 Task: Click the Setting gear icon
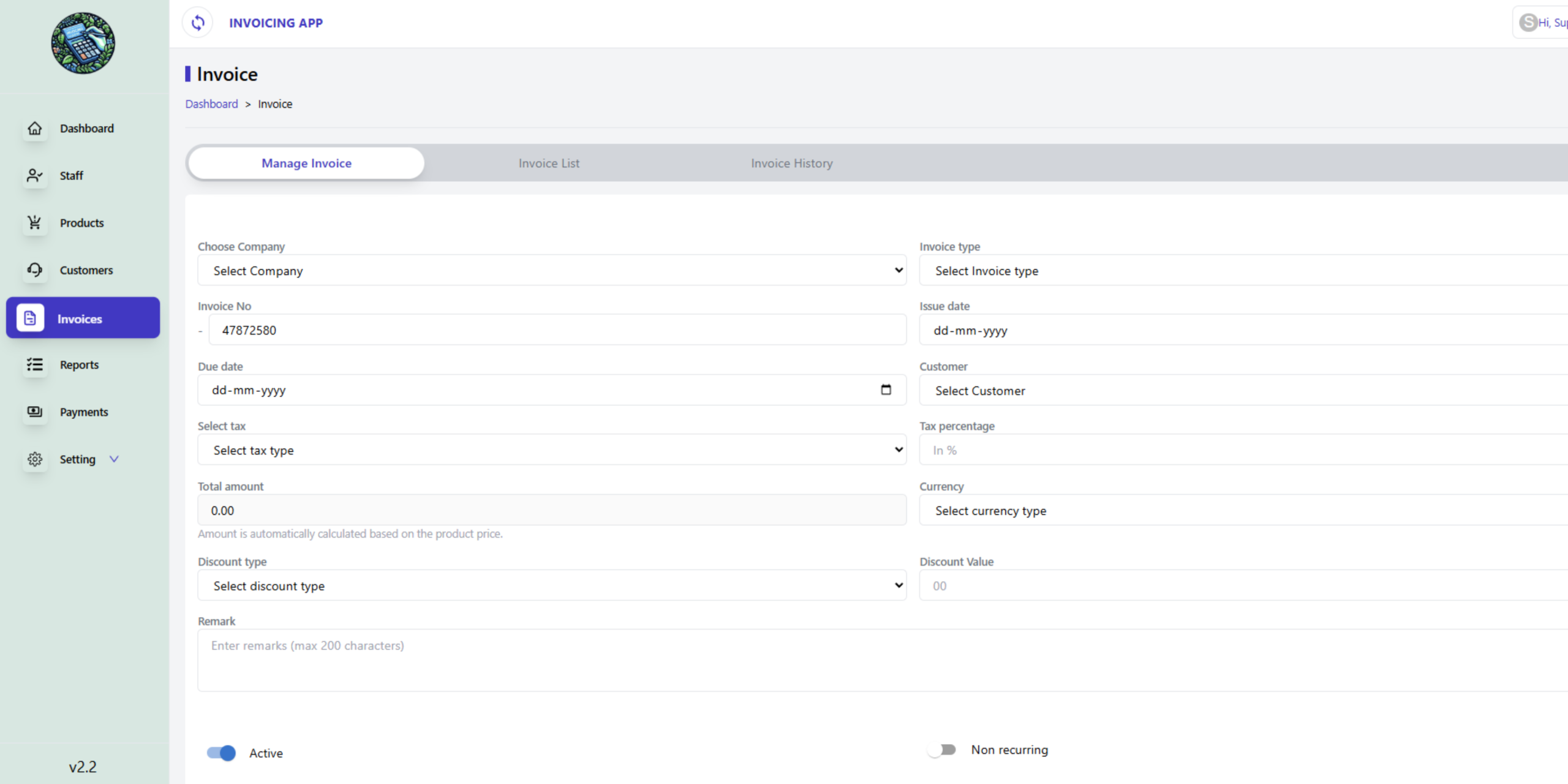[x=35, y=459]
